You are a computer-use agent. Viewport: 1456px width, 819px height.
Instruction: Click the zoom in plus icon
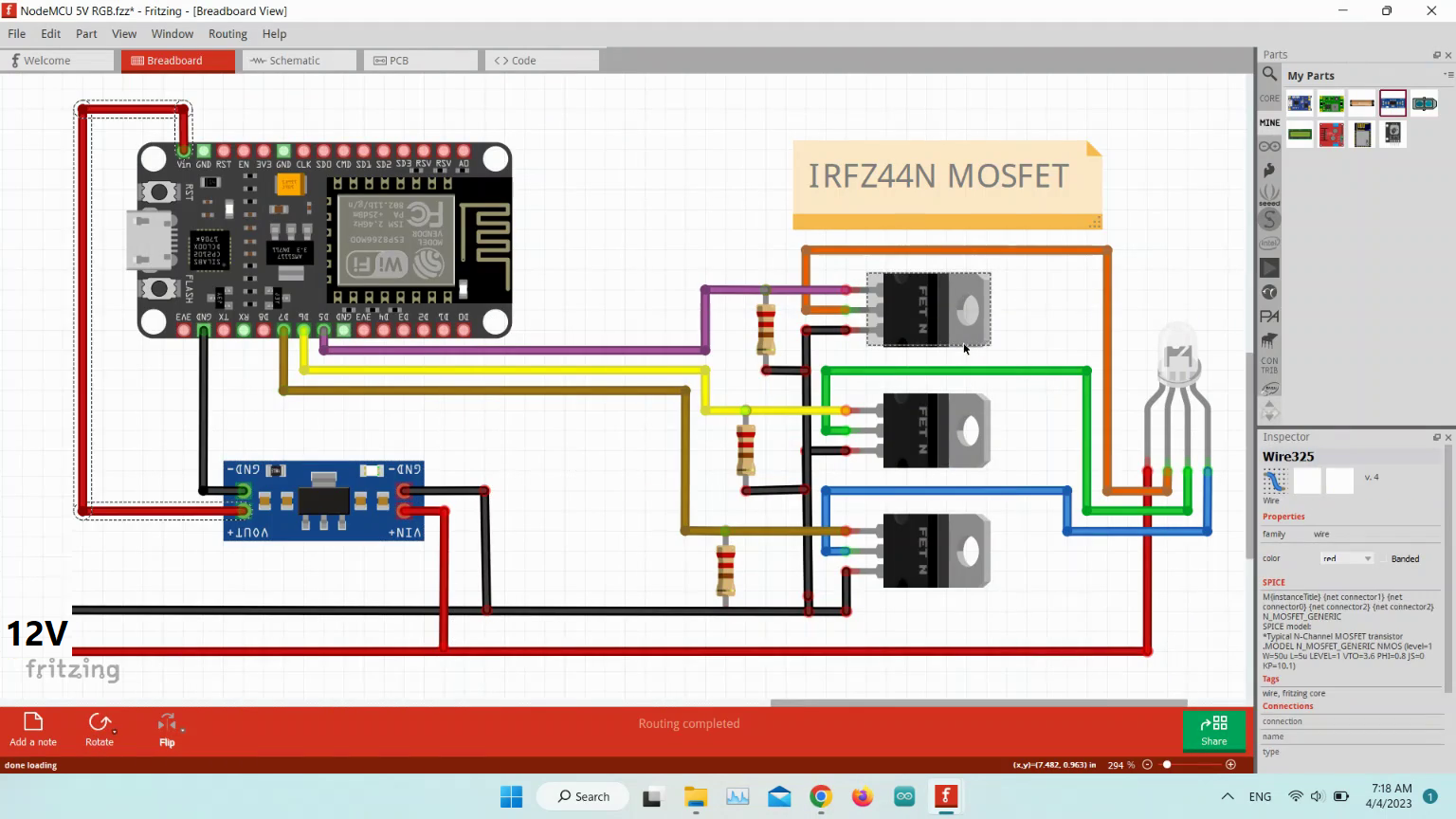coord(1230,765)
